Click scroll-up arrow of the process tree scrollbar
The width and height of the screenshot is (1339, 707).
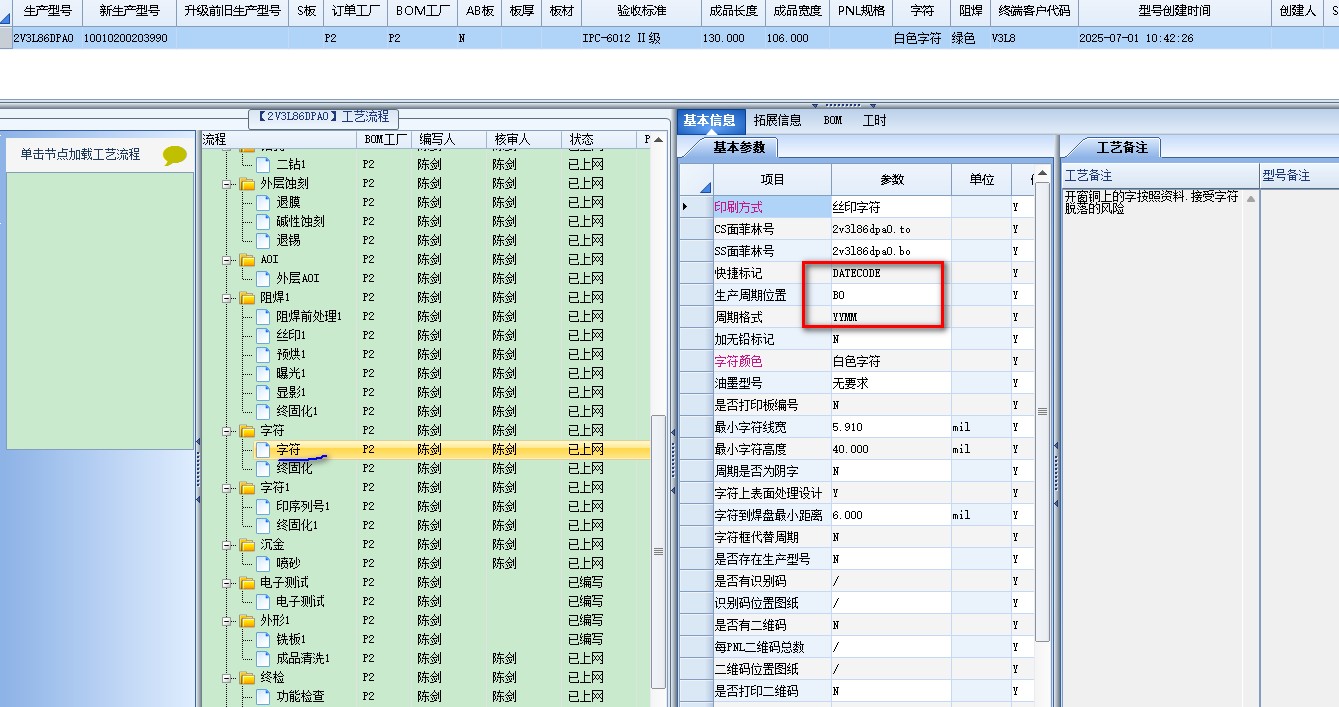click(x=658, y=141)
